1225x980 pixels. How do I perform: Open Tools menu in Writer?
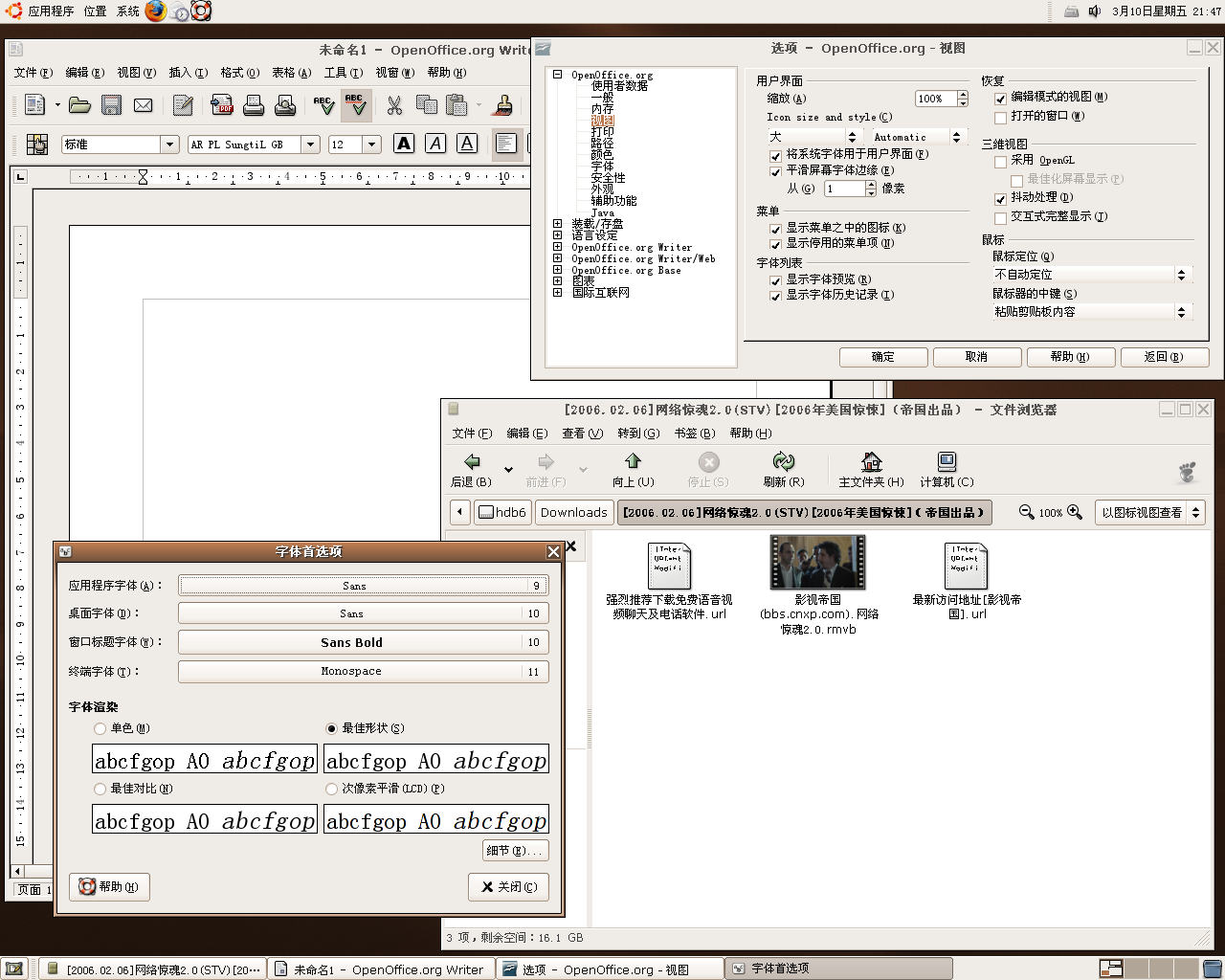[x=343, y=73]
